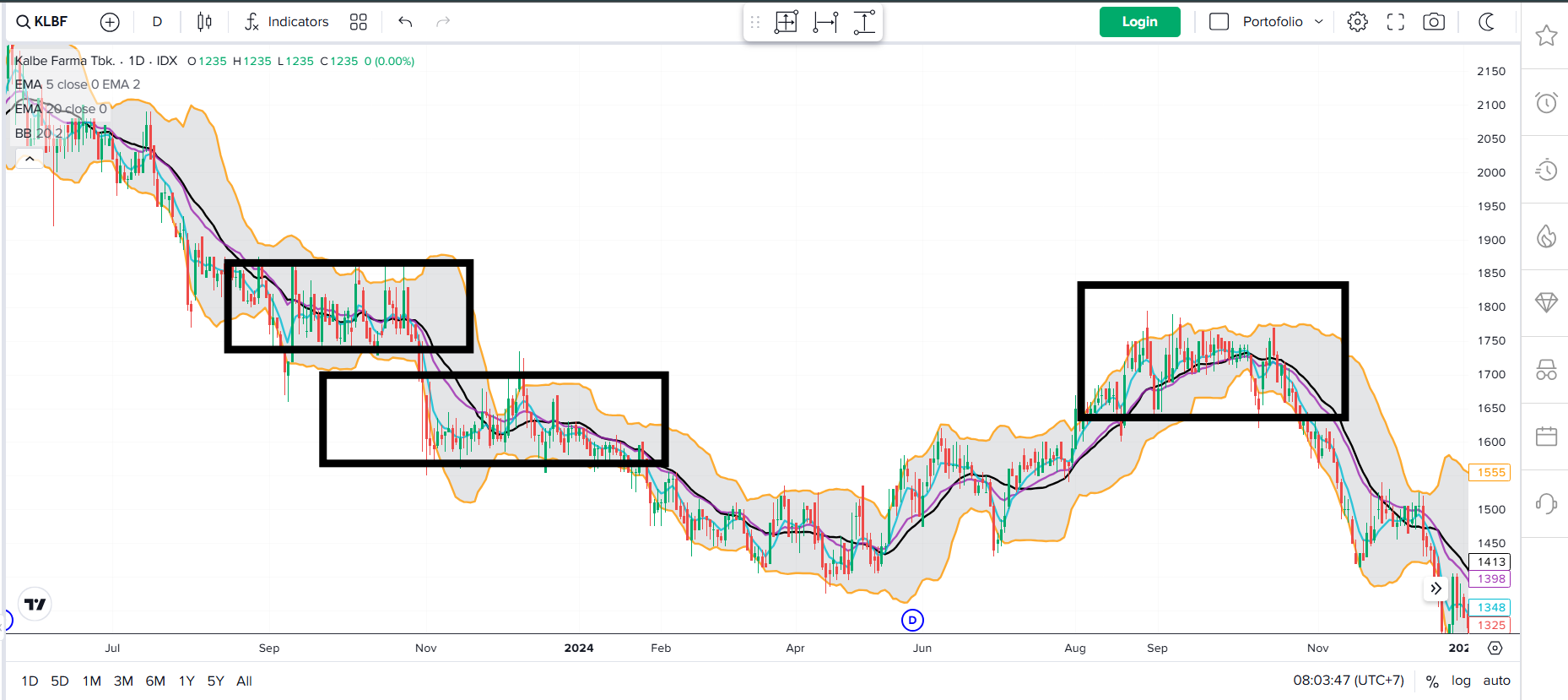Take a chart snapshot with camera icon
This screenshot has height=700, width=1568.
[x=1434, y=22]
